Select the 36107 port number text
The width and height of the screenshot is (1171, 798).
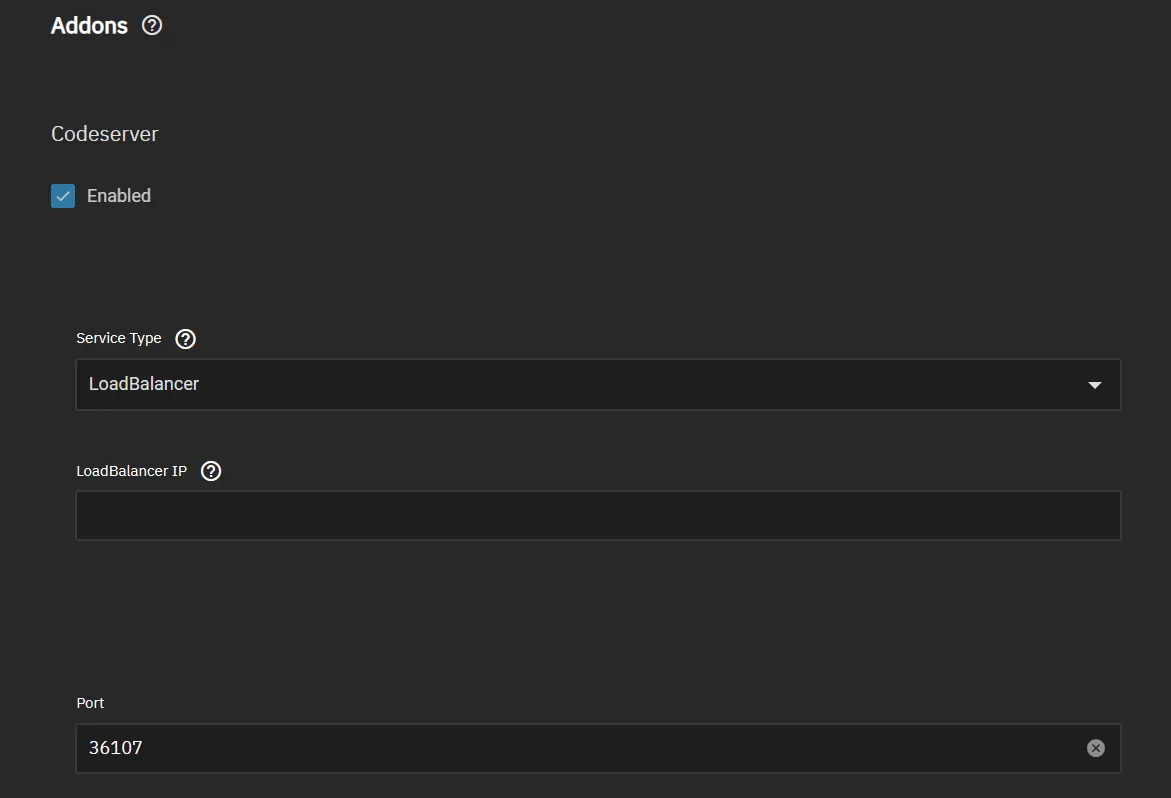click(x=116, y=748)
